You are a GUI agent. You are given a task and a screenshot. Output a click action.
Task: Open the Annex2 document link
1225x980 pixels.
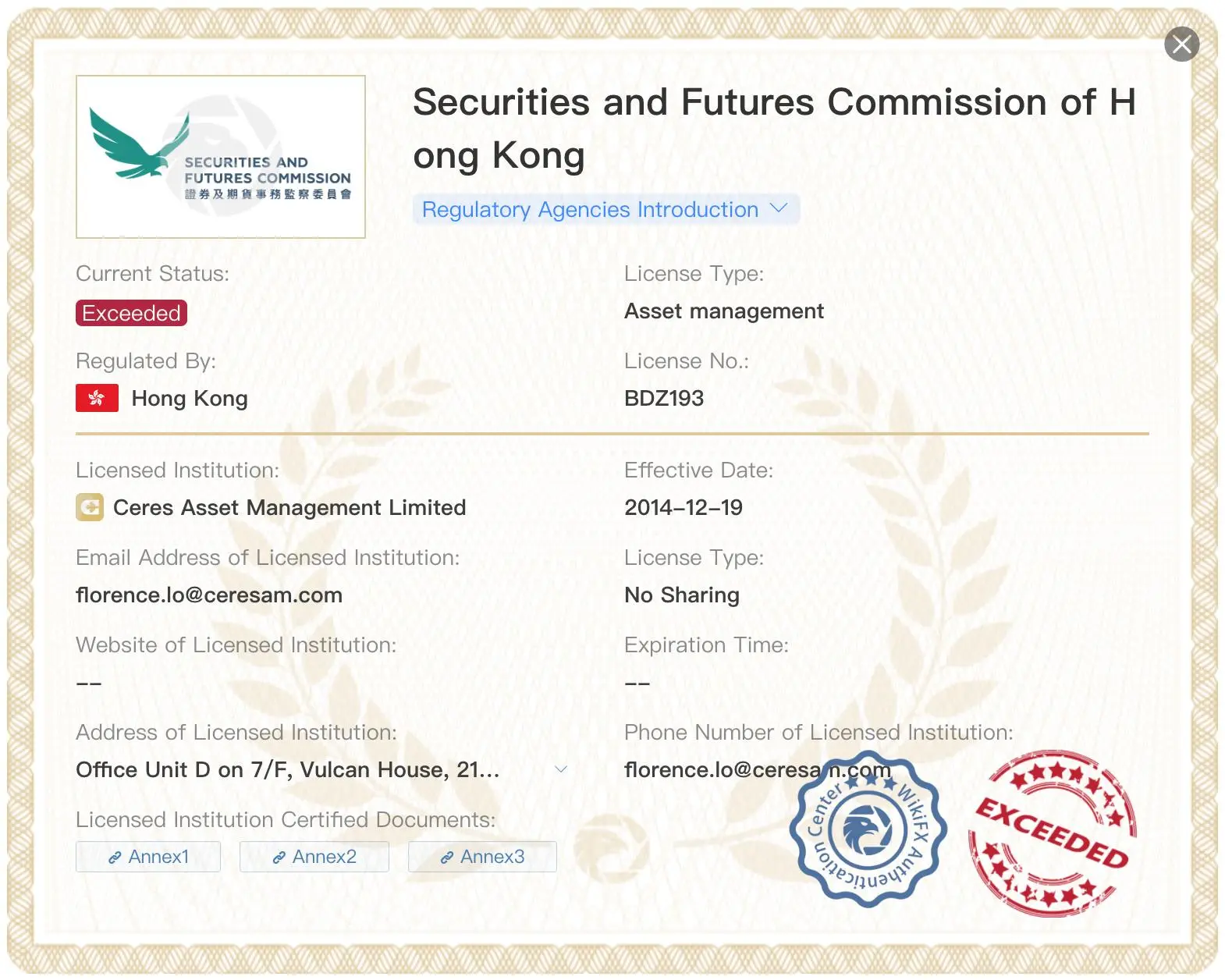click(x=314, y=857)
